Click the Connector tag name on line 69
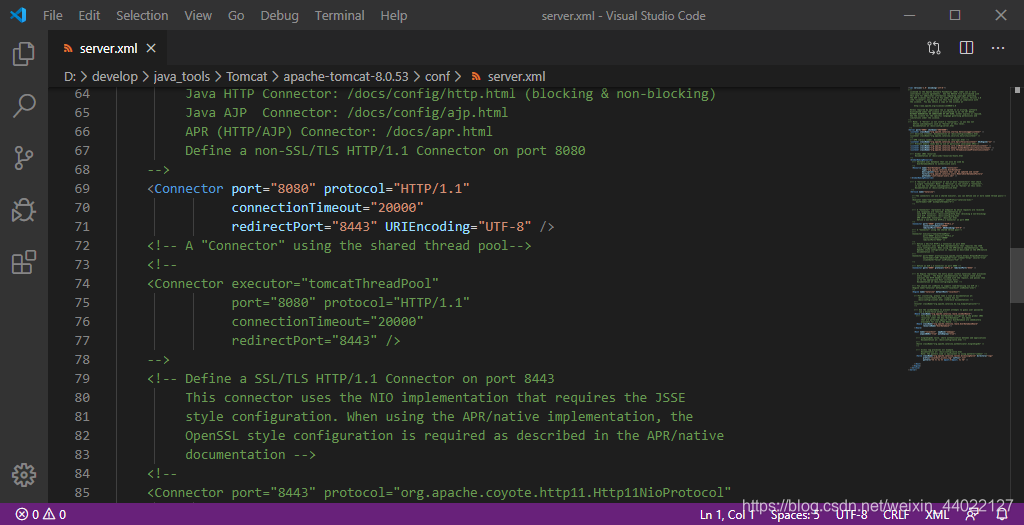The height and width of the screenshot is (525, 1024). click(x=189, y=189)
